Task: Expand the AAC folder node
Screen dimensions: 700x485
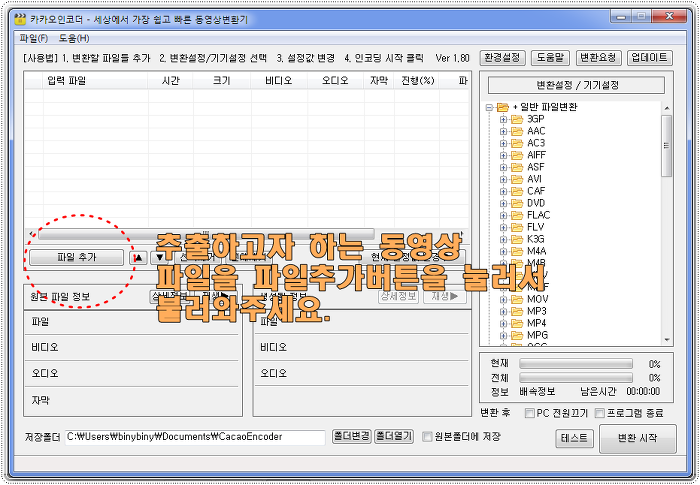Action: pyautogui.click(x=503, y=131)
